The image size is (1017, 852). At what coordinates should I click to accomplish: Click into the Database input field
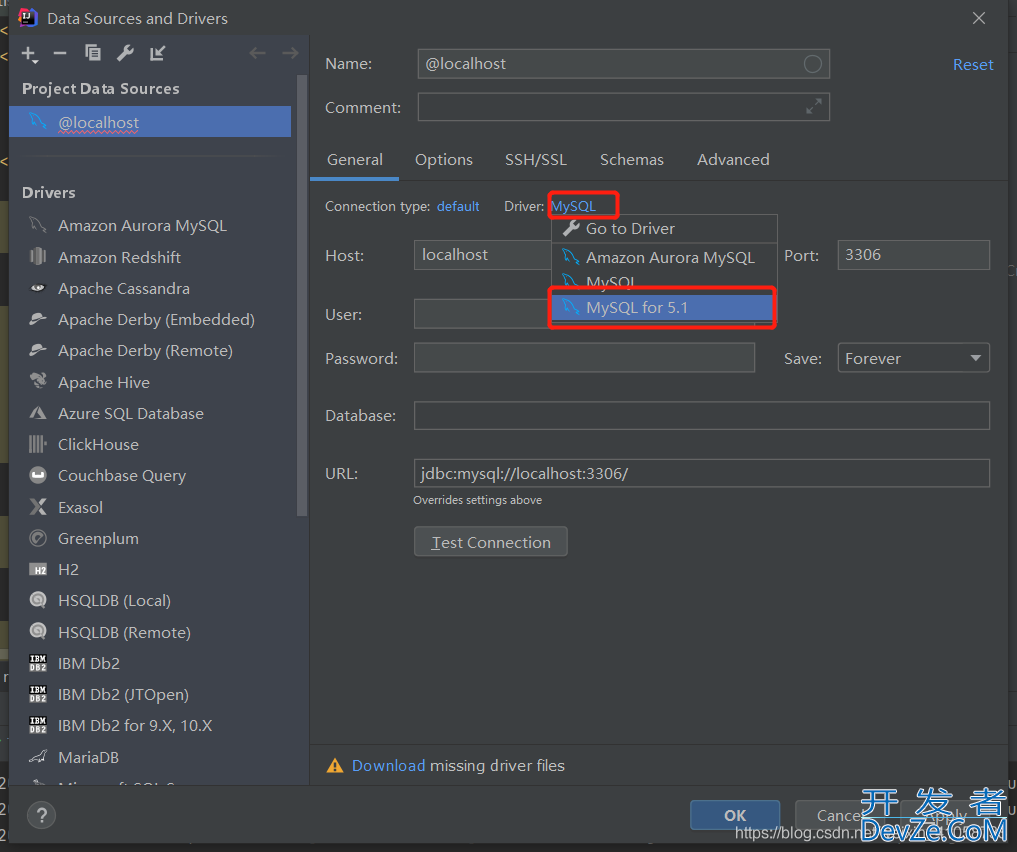click(x=702, y=415)
